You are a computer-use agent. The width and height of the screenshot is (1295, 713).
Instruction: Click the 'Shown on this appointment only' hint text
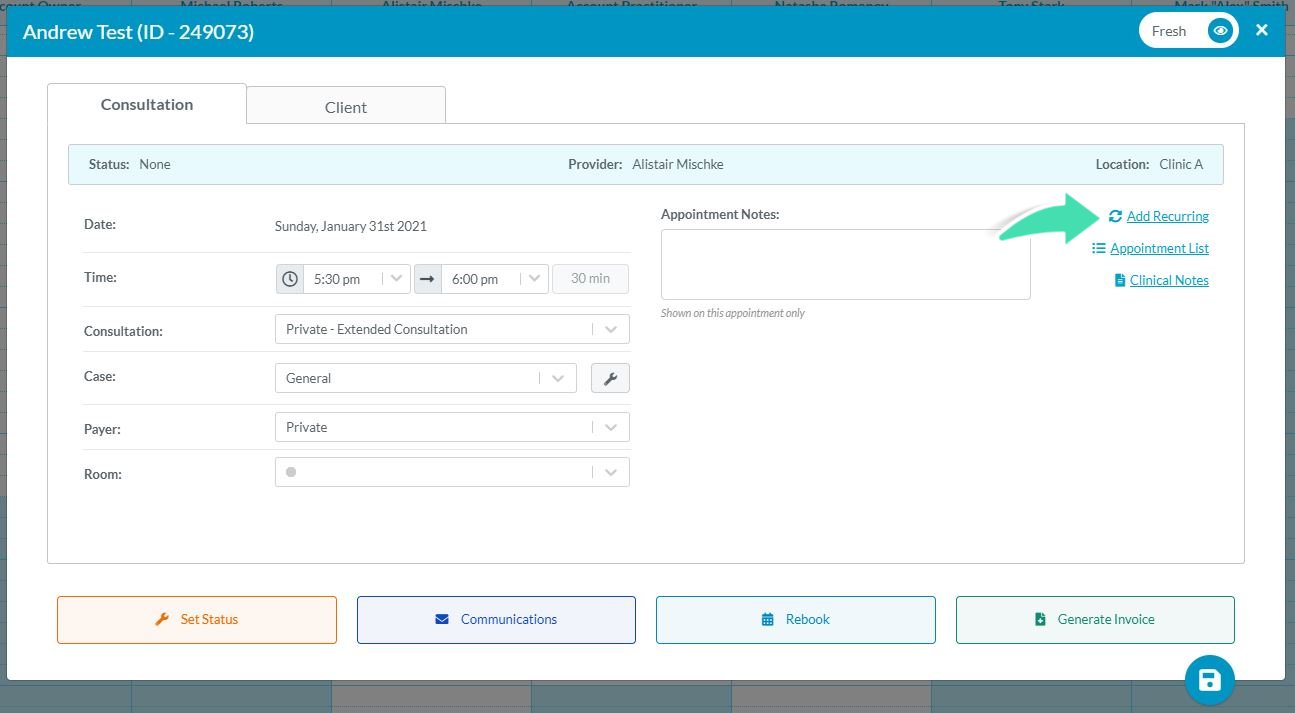733,313
